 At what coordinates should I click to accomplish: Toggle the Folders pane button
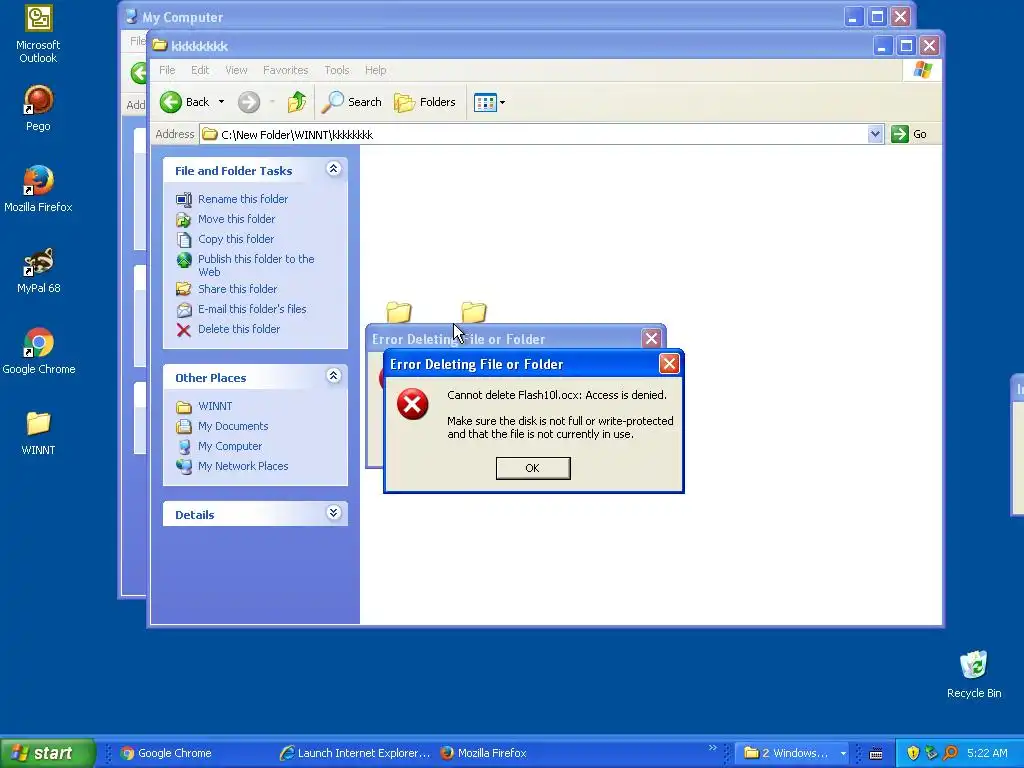(425, 102)
